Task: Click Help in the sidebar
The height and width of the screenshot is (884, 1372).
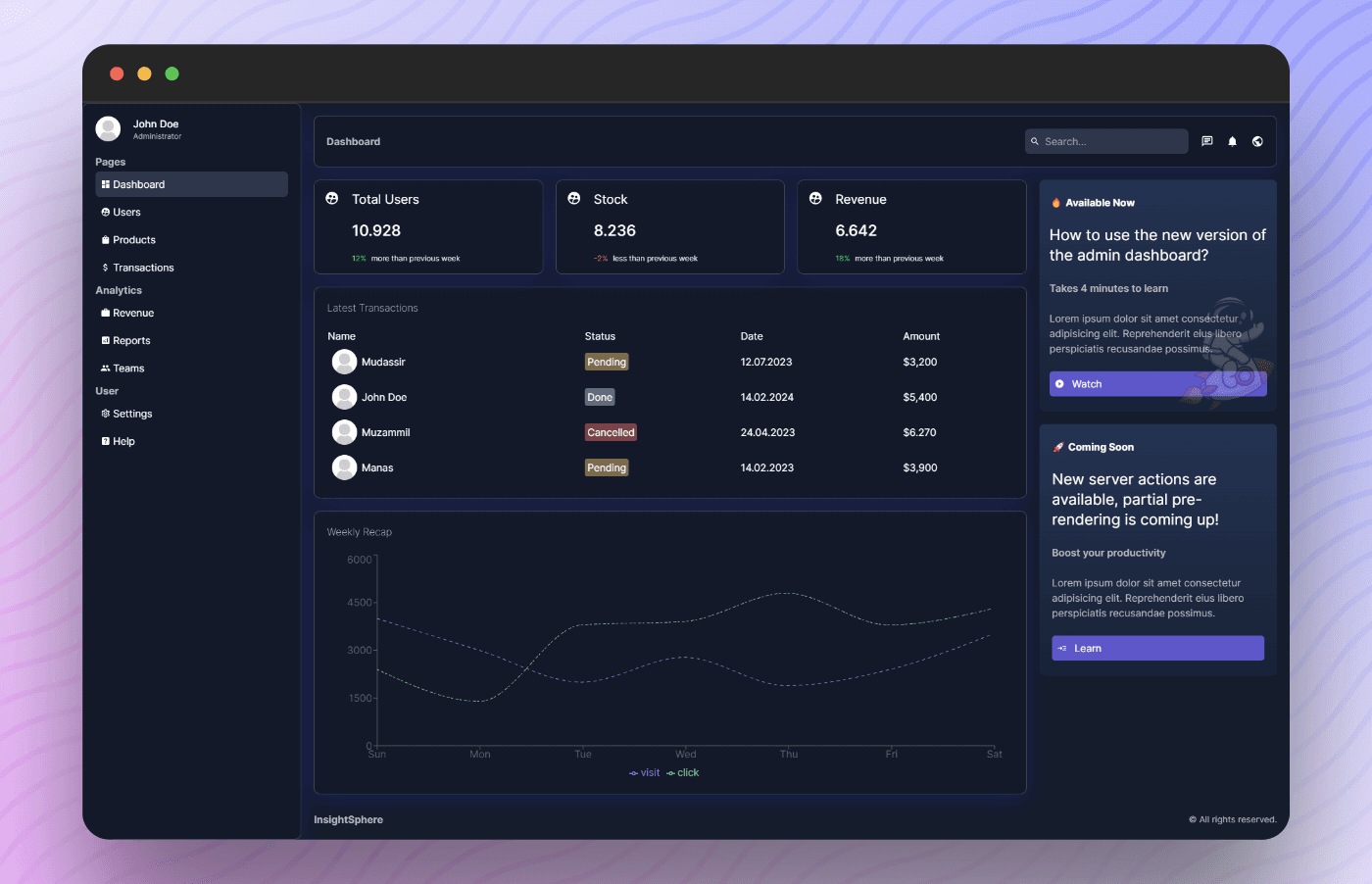Action: click(x=123, y=441)
